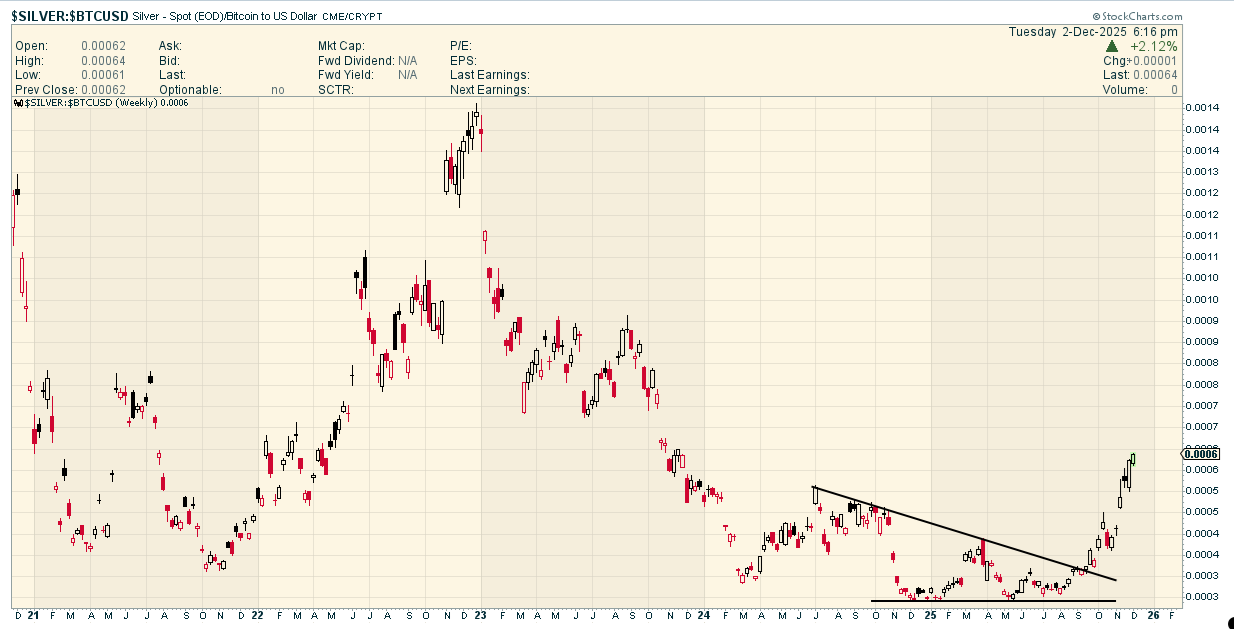Click the copyright symbol before StockCharts.com
Viewport: 1234px width, 629px height.
click(x=1096, y=17)
